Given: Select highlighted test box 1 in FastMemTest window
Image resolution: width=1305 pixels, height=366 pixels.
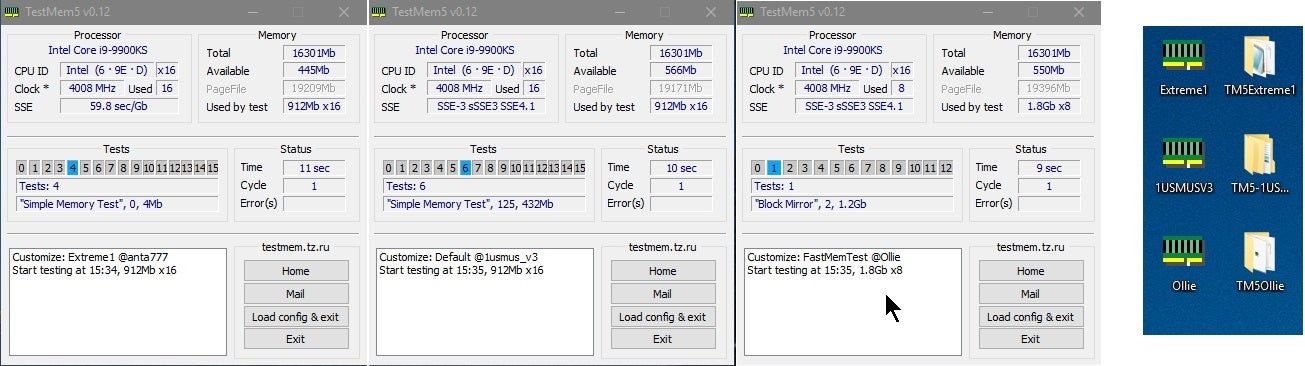Looking at the screenshot, I should click(774, 168).
